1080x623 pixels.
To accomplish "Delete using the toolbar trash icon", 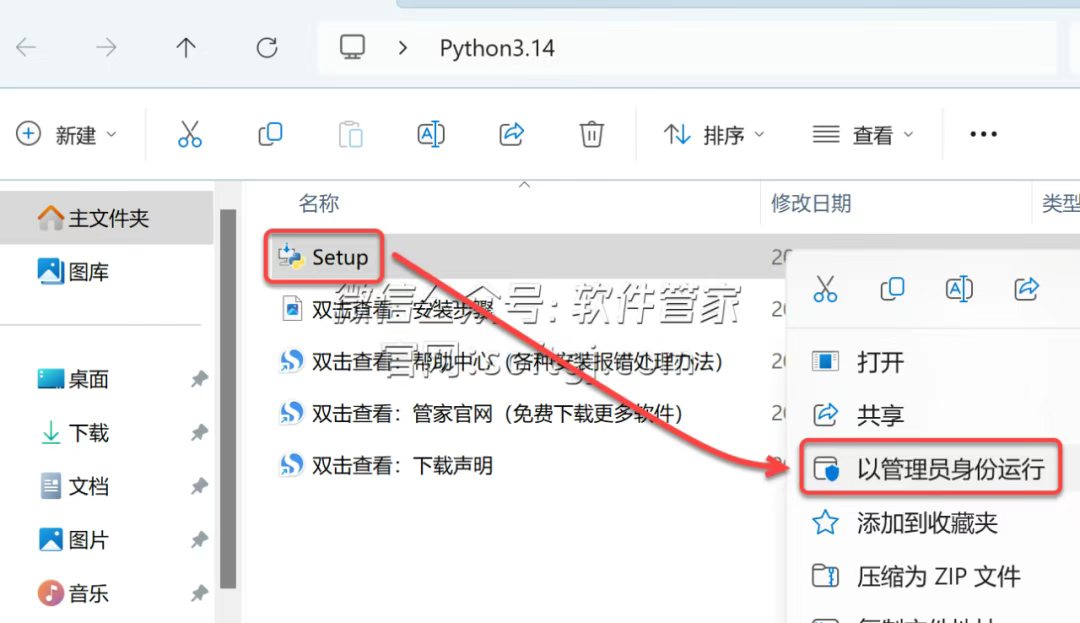I will pos(591,134).
